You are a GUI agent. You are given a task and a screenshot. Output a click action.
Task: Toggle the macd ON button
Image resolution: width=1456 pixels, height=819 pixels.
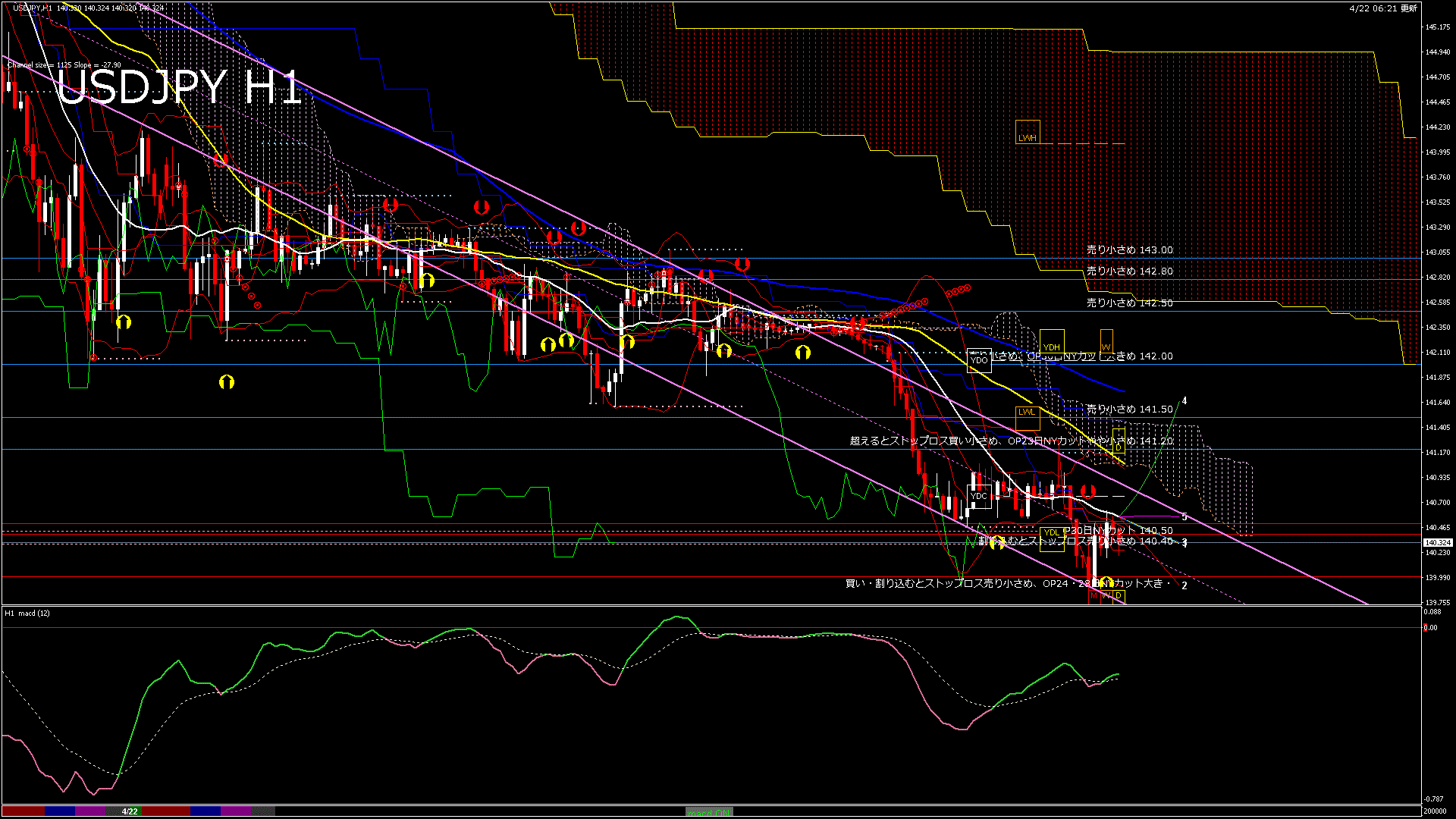(709, 812)
